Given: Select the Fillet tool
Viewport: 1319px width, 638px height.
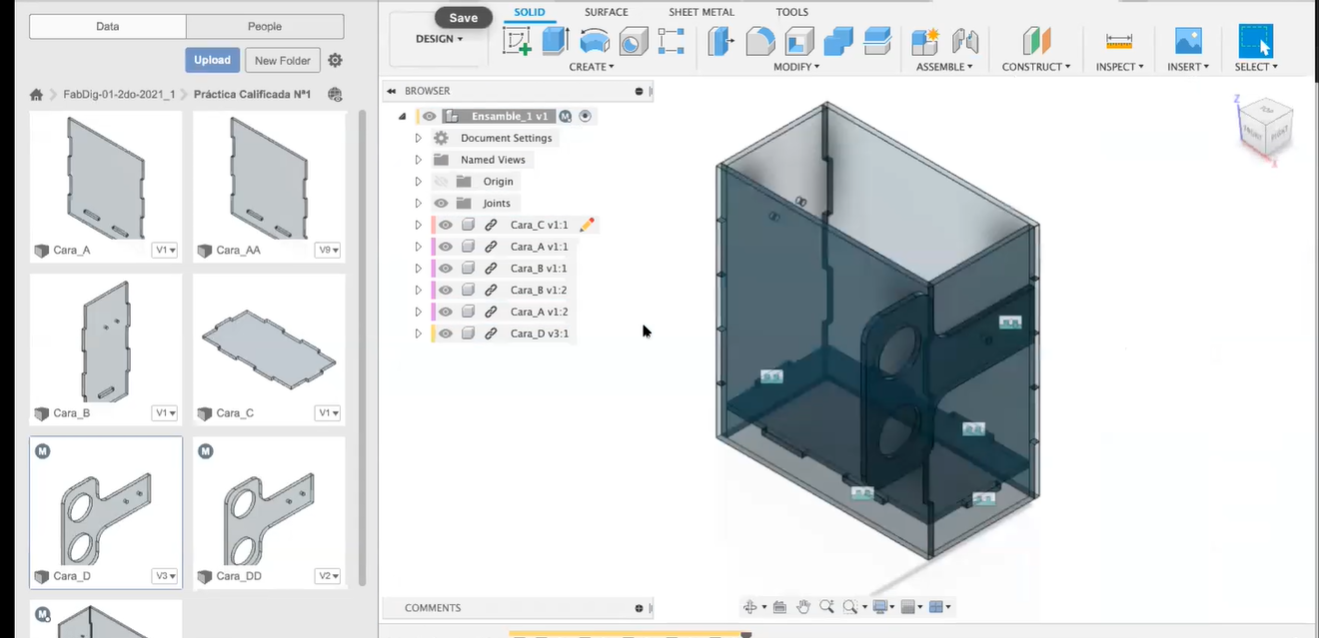Looking at the screenshot, I should click(x=760, y=41).
